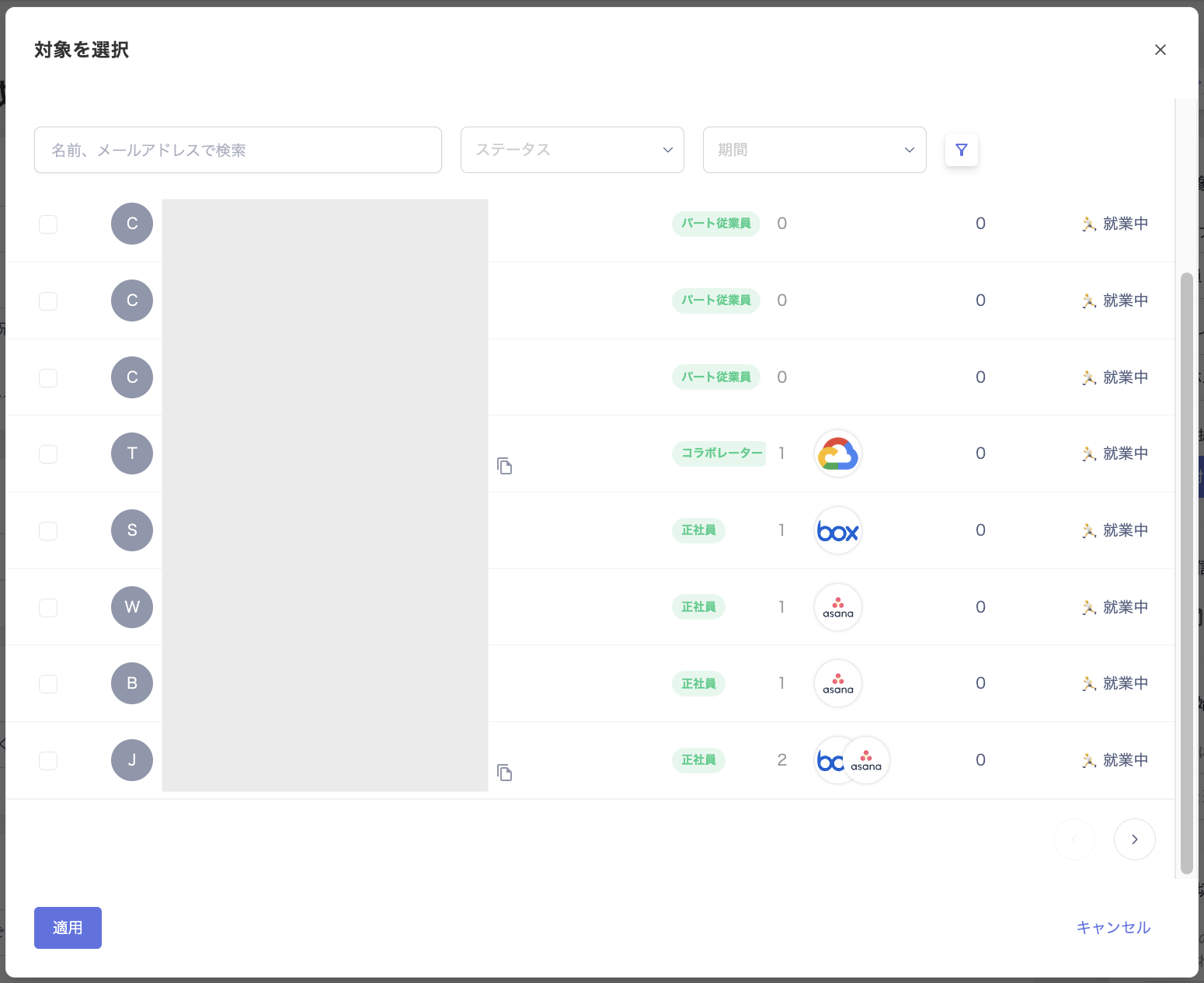Click the Asana icon in J row
Image resolution: width=1204 pixels, height=983 pixels.
pyautogui.click(x=867, y=760)
